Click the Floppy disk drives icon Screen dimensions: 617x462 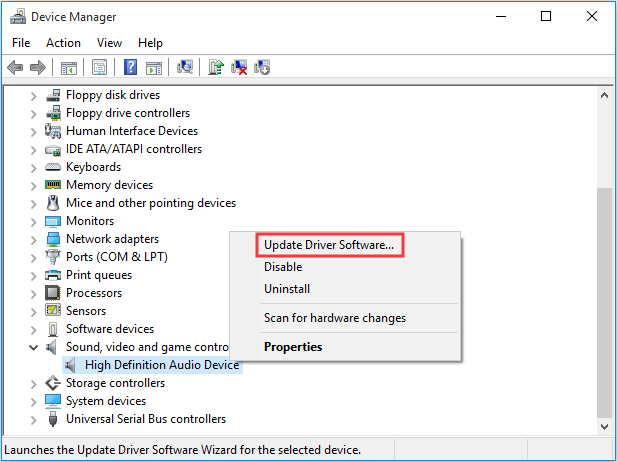53,95
